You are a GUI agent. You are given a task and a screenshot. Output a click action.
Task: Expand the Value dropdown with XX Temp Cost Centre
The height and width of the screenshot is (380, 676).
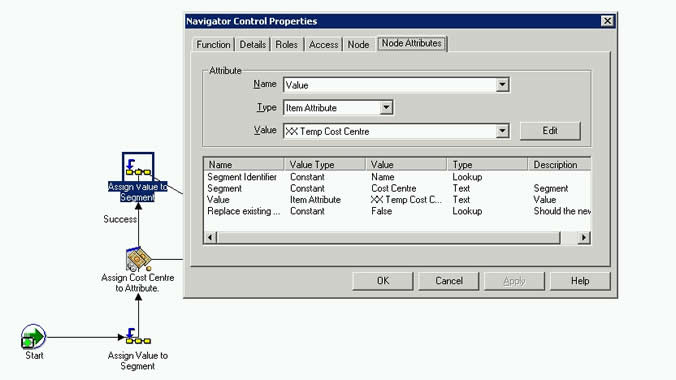502,131
